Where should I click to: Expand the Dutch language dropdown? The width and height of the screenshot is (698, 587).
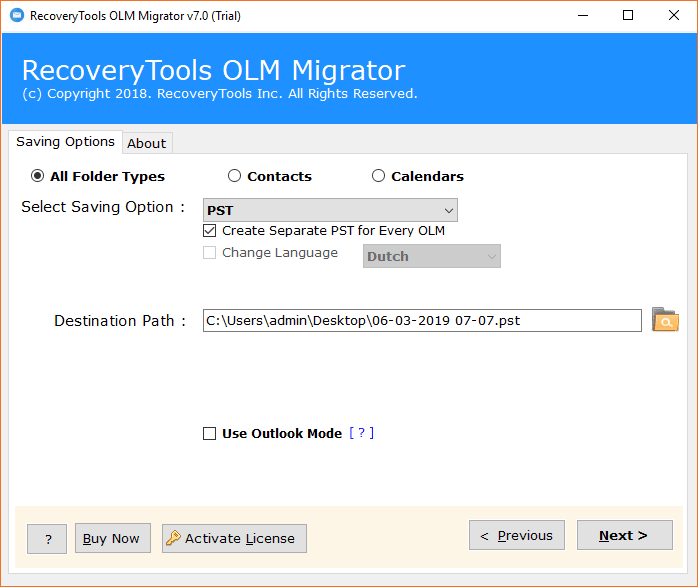(432, 256)
